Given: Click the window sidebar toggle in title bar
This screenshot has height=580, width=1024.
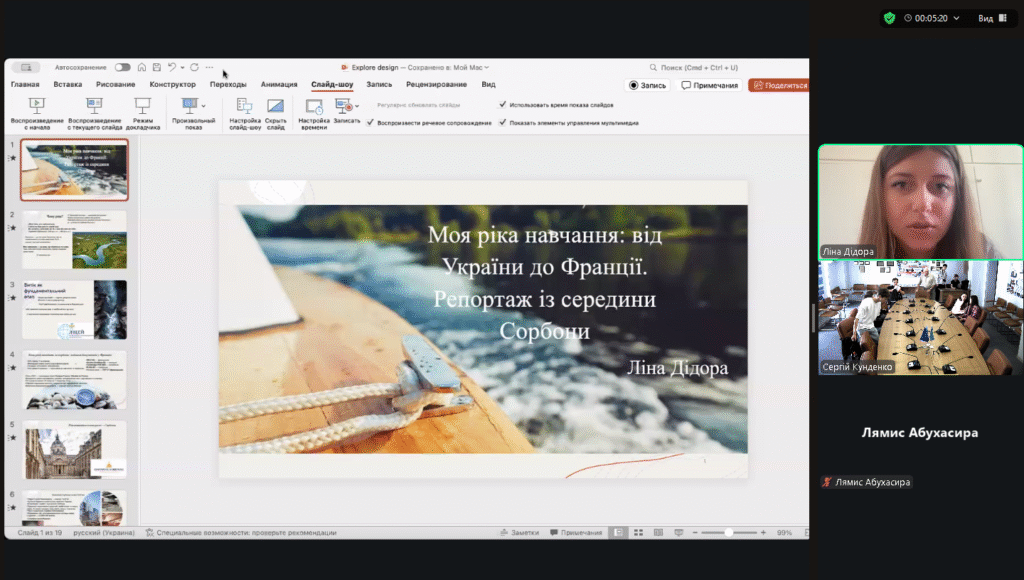Looking at the screenshot, I should (26, 67).
